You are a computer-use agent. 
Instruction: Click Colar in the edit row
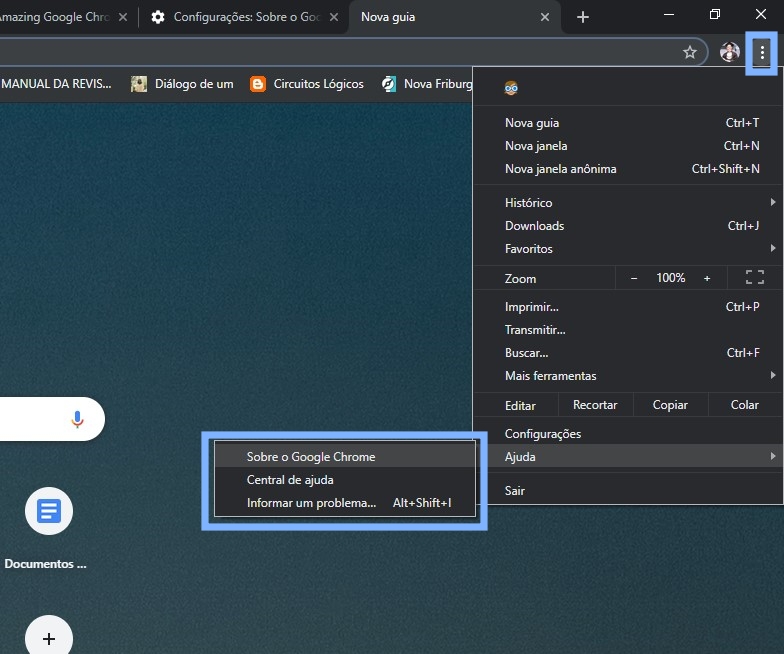(x=744, y=405)
